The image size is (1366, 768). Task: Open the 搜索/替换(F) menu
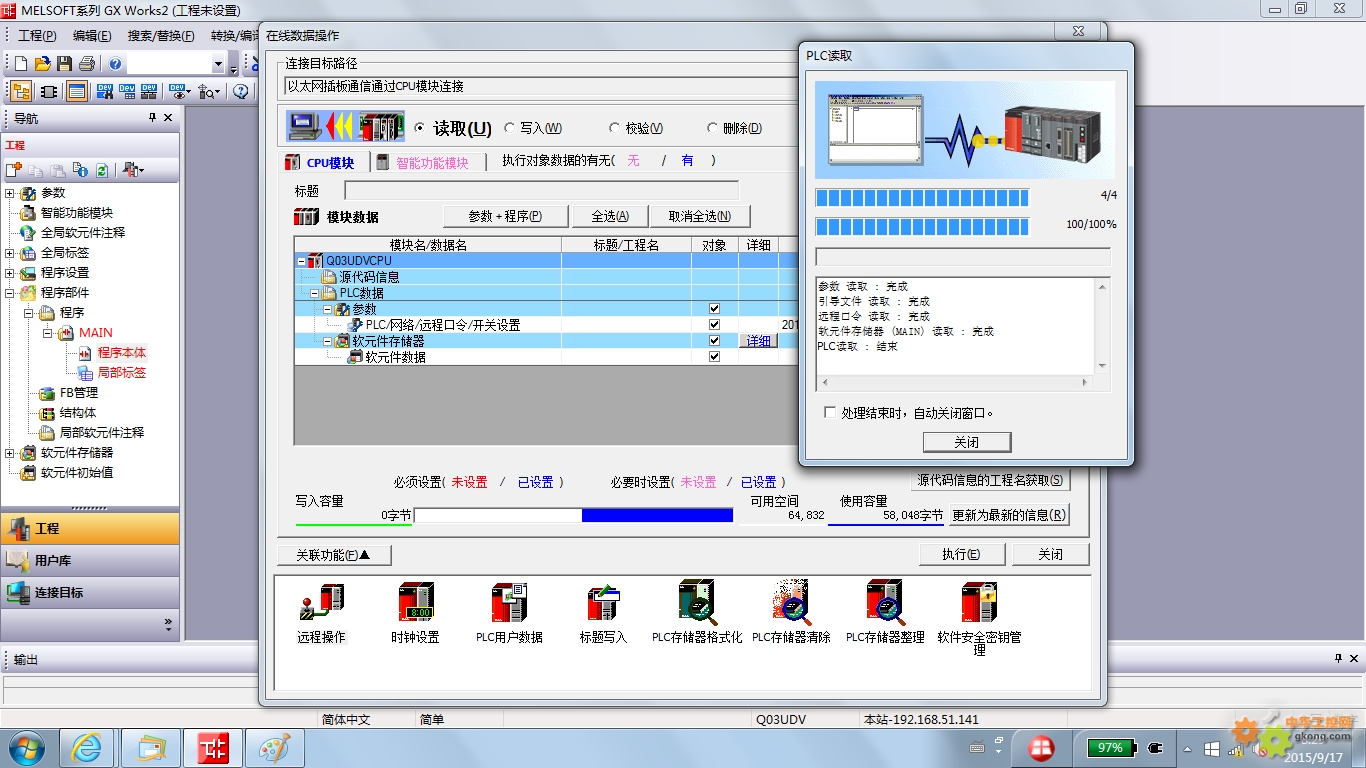[x=161, y=36]
